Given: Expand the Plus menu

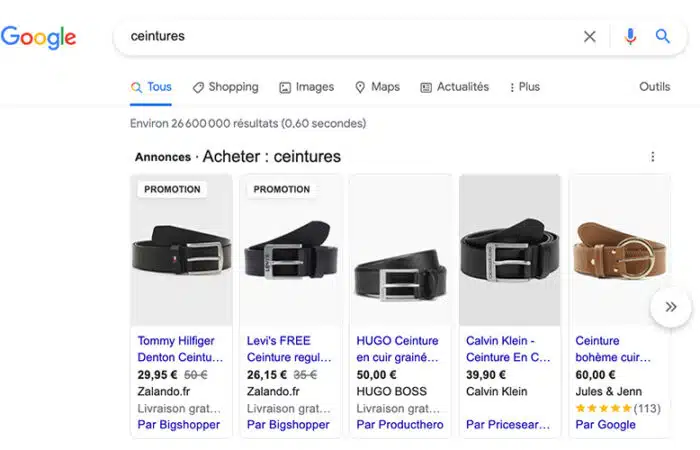Looking at the screenshot, I should [x=524, y=87].
